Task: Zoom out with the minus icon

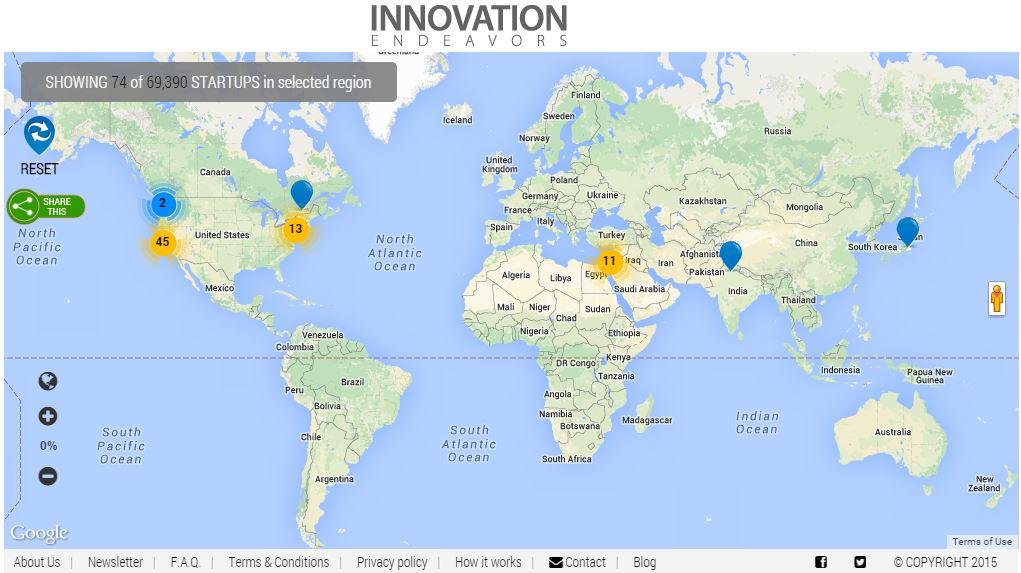Action: point(48,476)
